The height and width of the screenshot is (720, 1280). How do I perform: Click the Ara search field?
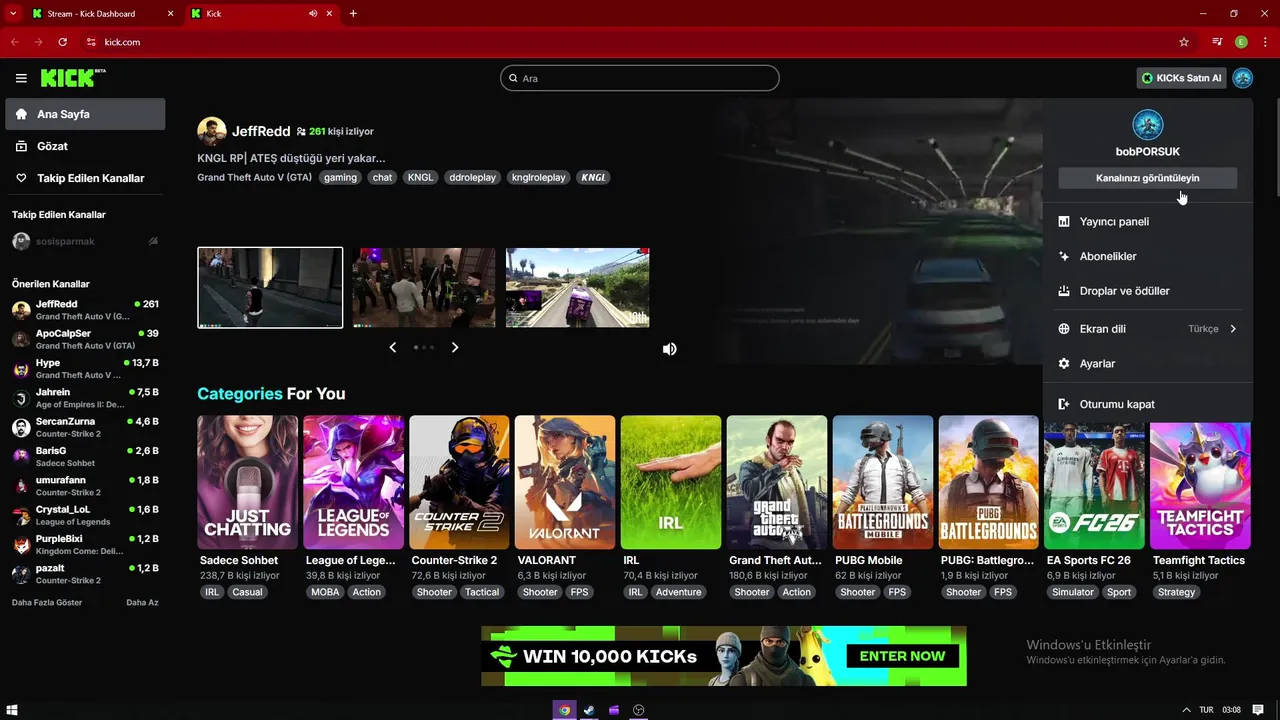640,78
